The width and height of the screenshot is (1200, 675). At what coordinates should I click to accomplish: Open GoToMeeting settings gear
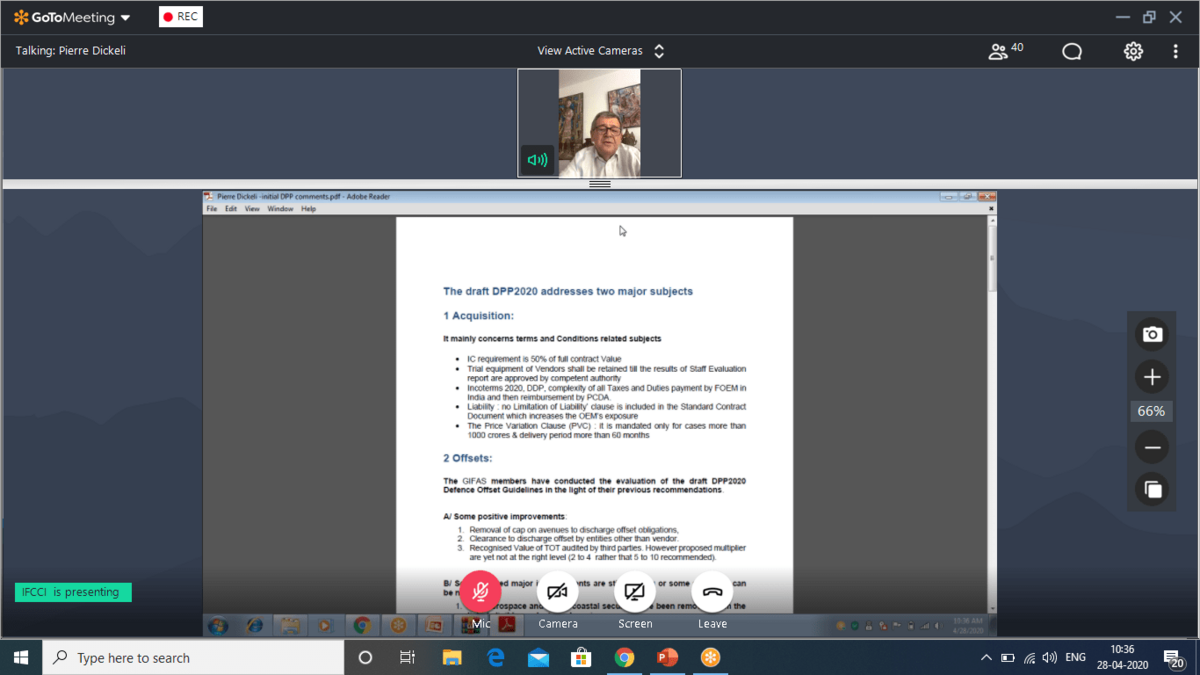pos(1133,51)
